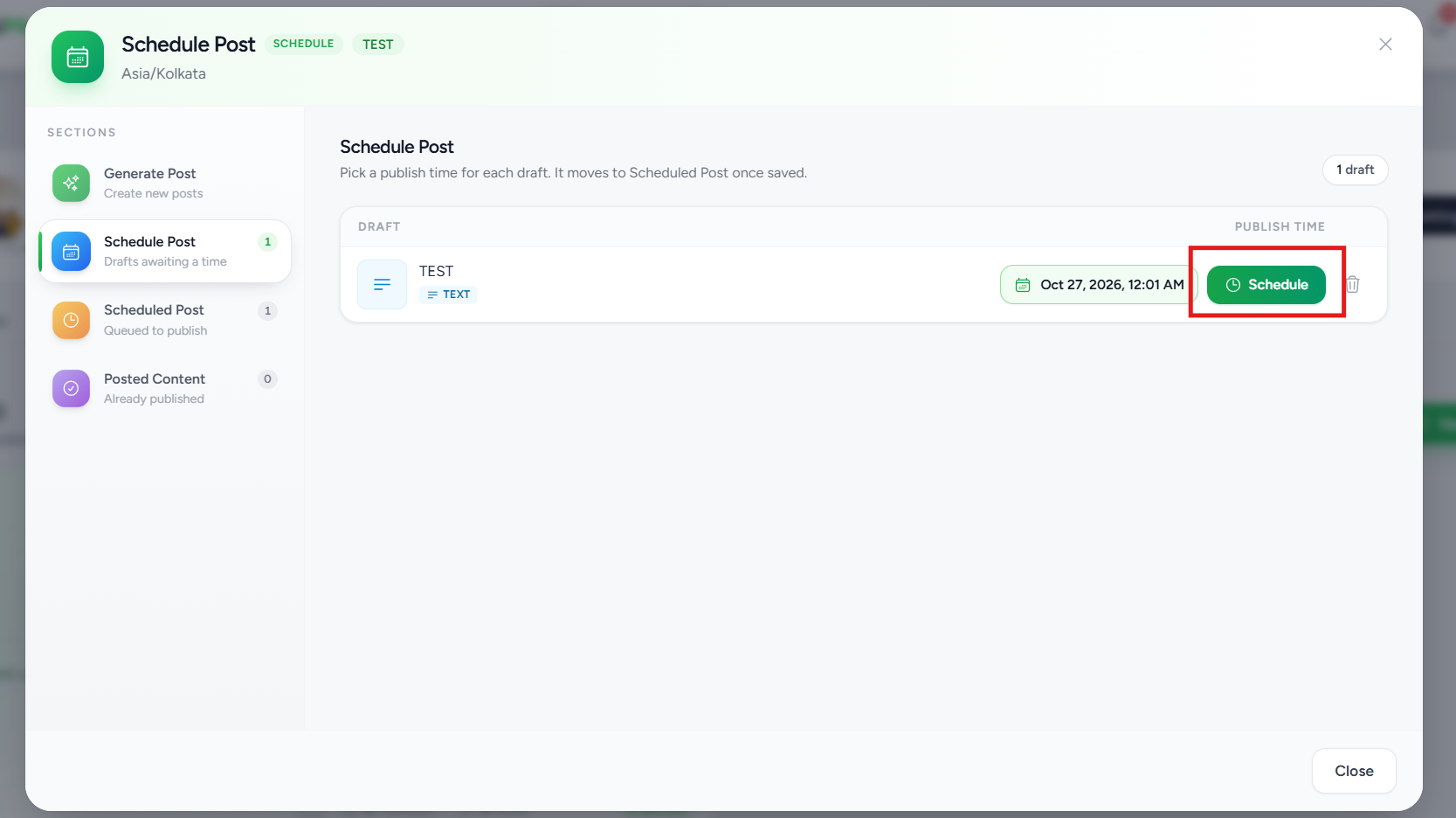Click the purple Posted Content checkmark icon
Viewport: 1456px width, 818px height.
[71, 388]
